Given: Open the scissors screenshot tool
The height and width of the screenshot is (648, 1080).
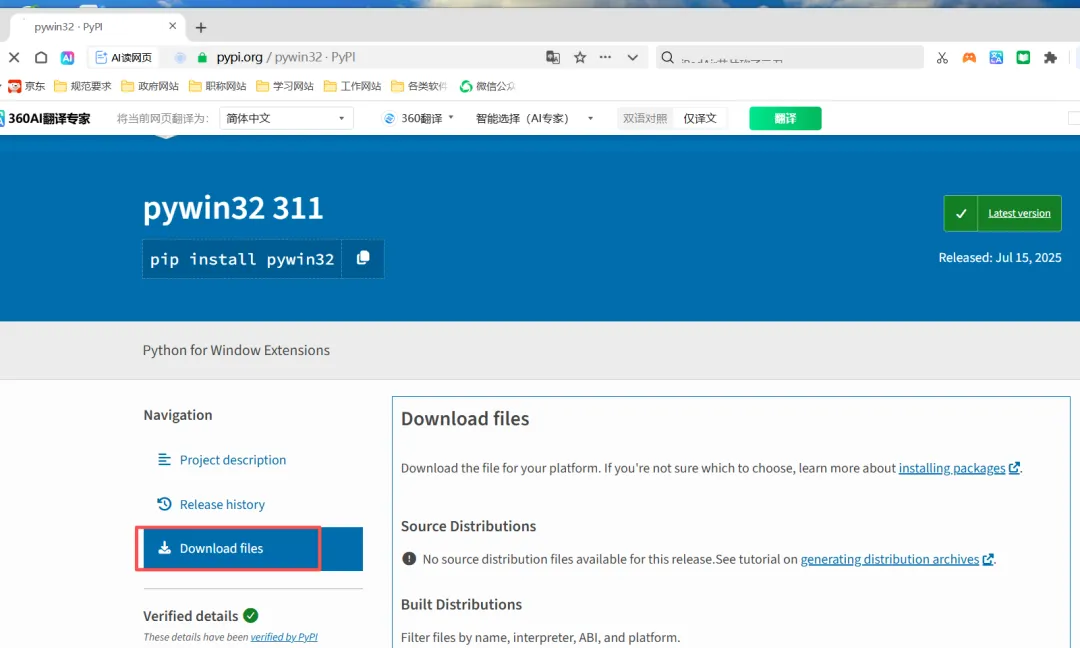Looking at the screenshot, I should (942, 58).
